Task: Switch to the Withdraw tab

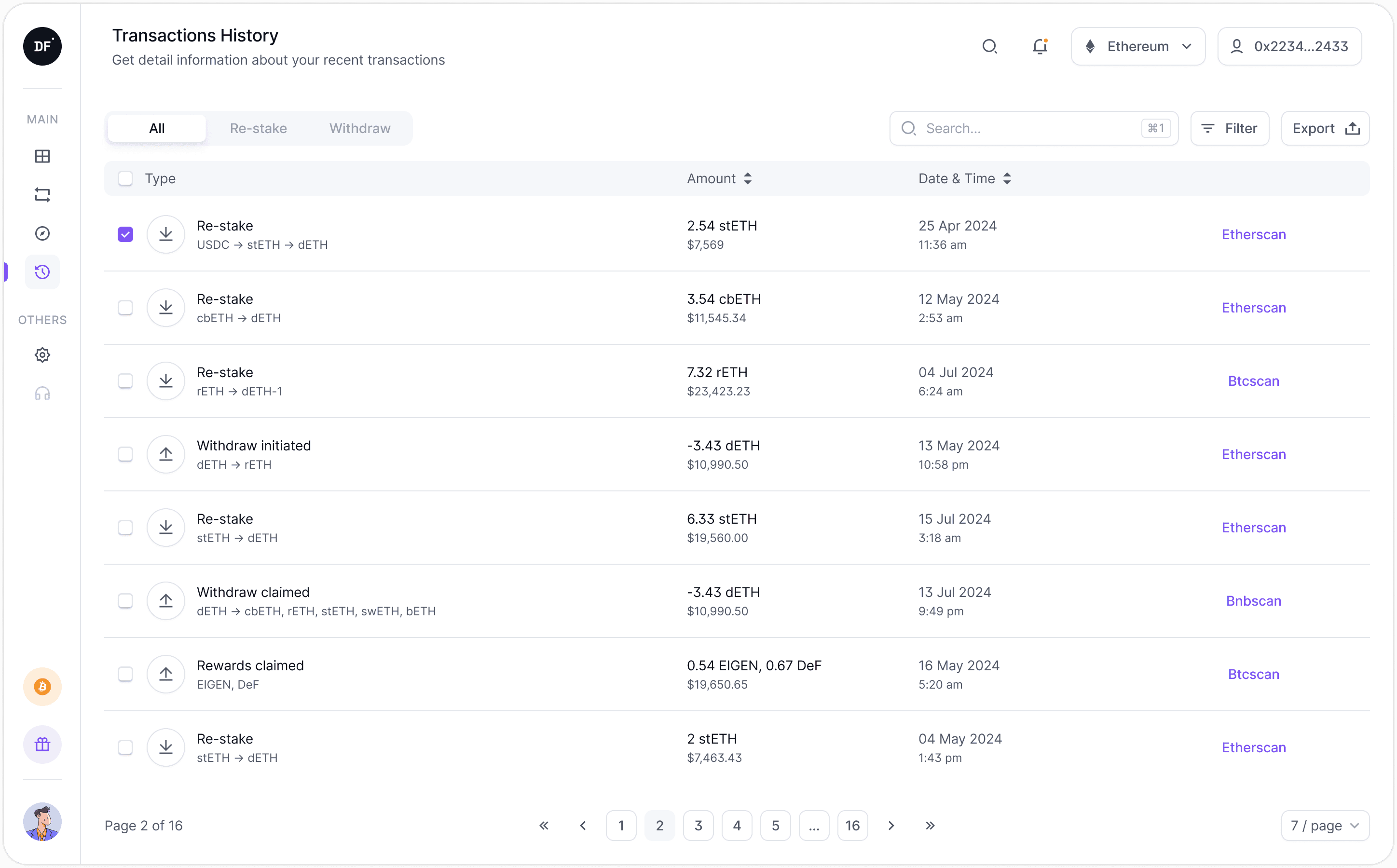Action: [359, 129]
